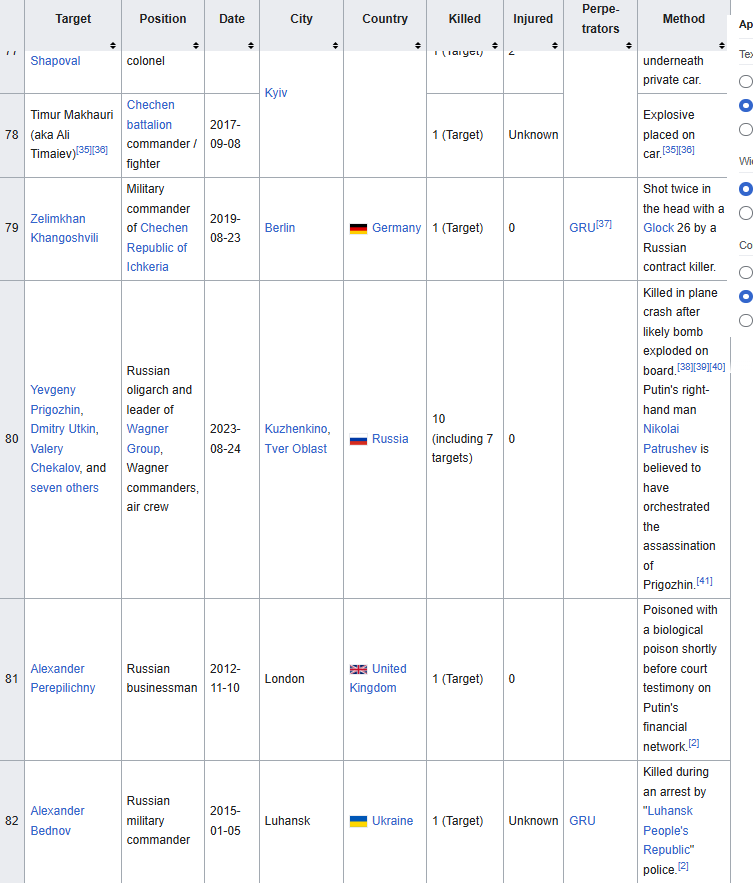The image size is (753, 883).
Task: Open Luhansk People's Republic link
Action: (x=670, y=830)
